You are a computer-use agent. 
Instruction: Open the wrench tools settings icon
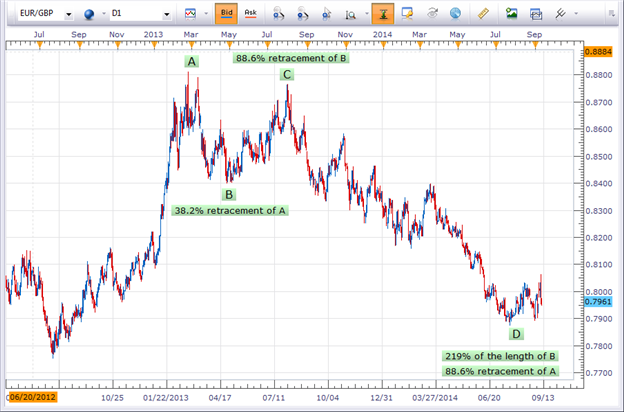pyautogui.click(x=560, y=14)
